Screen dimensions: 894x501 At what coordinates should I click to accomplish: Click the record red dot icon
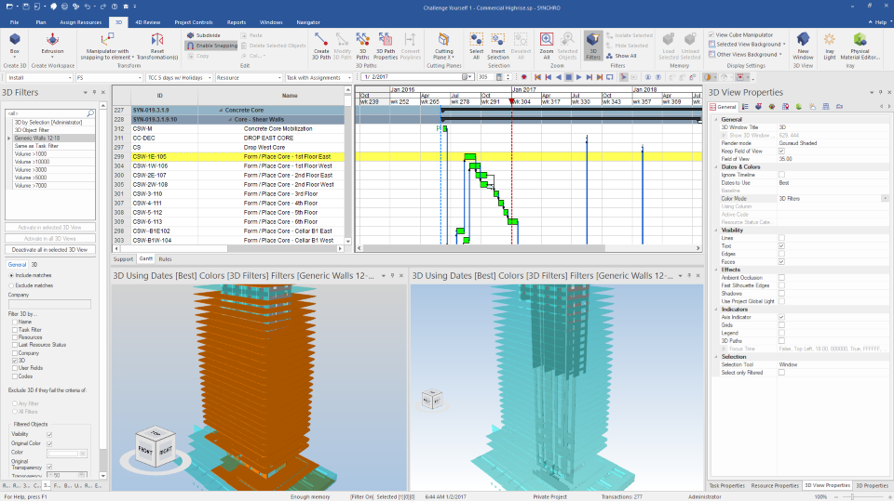(524, 78)
